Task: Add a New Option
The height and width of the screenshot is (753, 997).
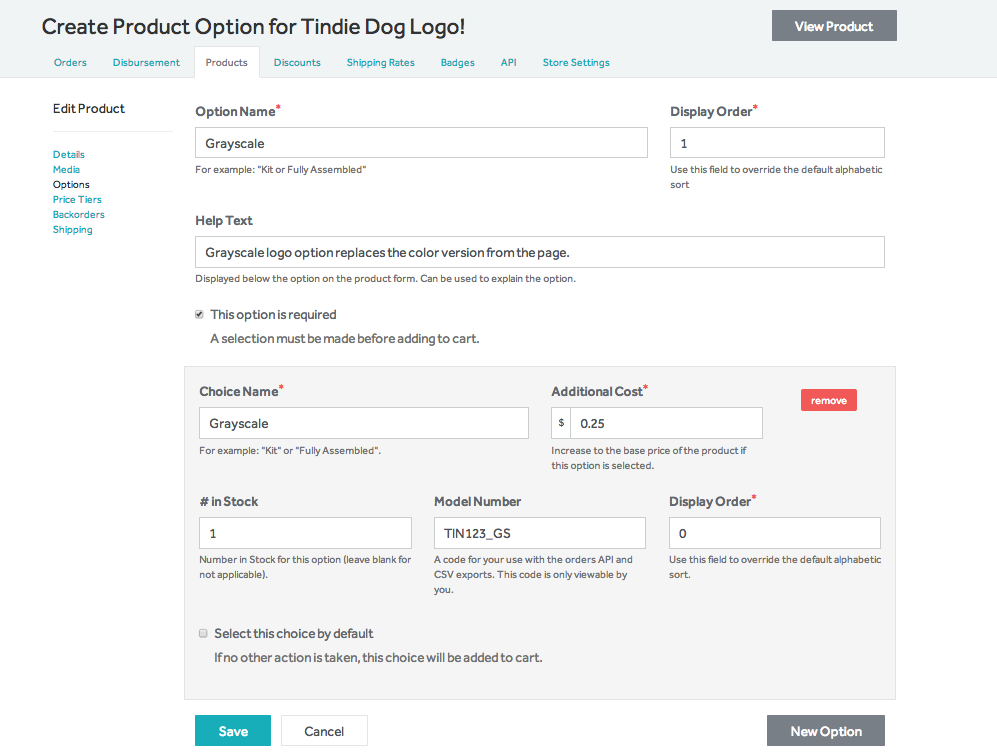Action: coord(825,731)
